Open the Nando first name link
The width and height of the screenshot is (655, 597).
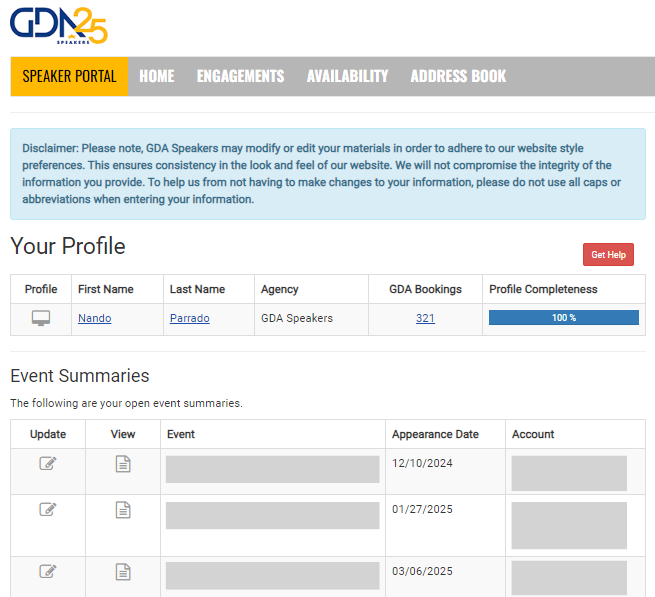95,318
